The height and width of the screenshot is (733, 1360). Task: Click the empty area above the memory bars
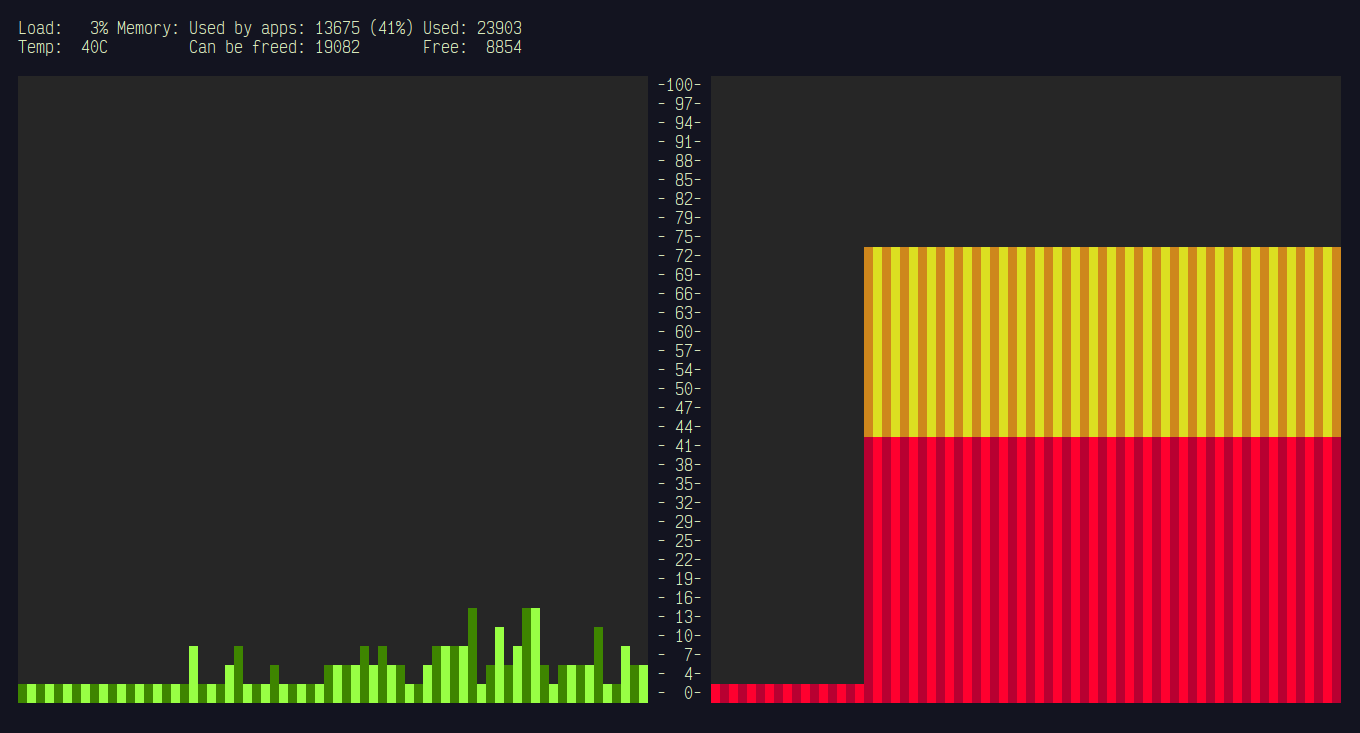(x=1025, y=160)
